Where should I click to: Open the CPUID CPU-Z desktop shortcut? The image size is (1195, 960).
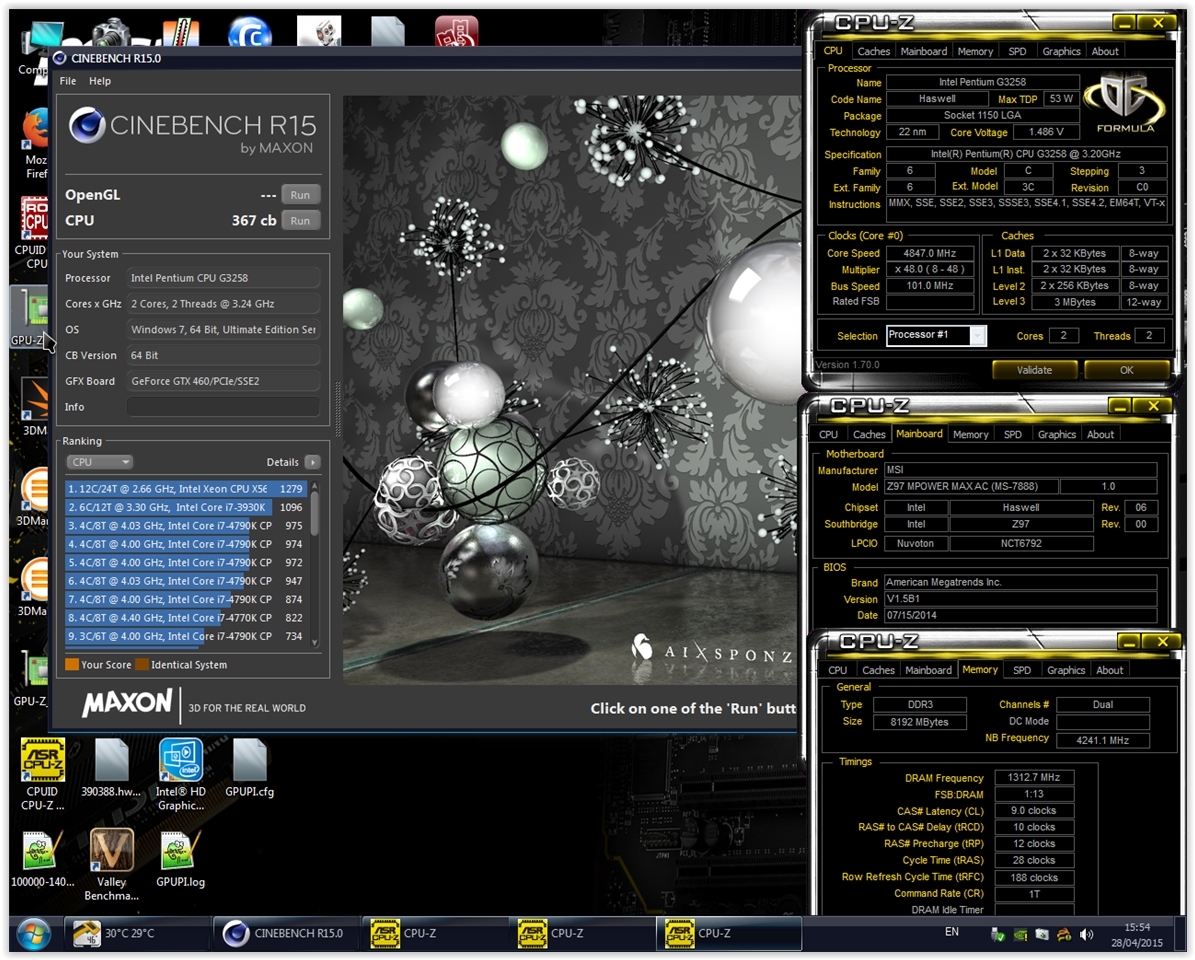pos(43,773)
